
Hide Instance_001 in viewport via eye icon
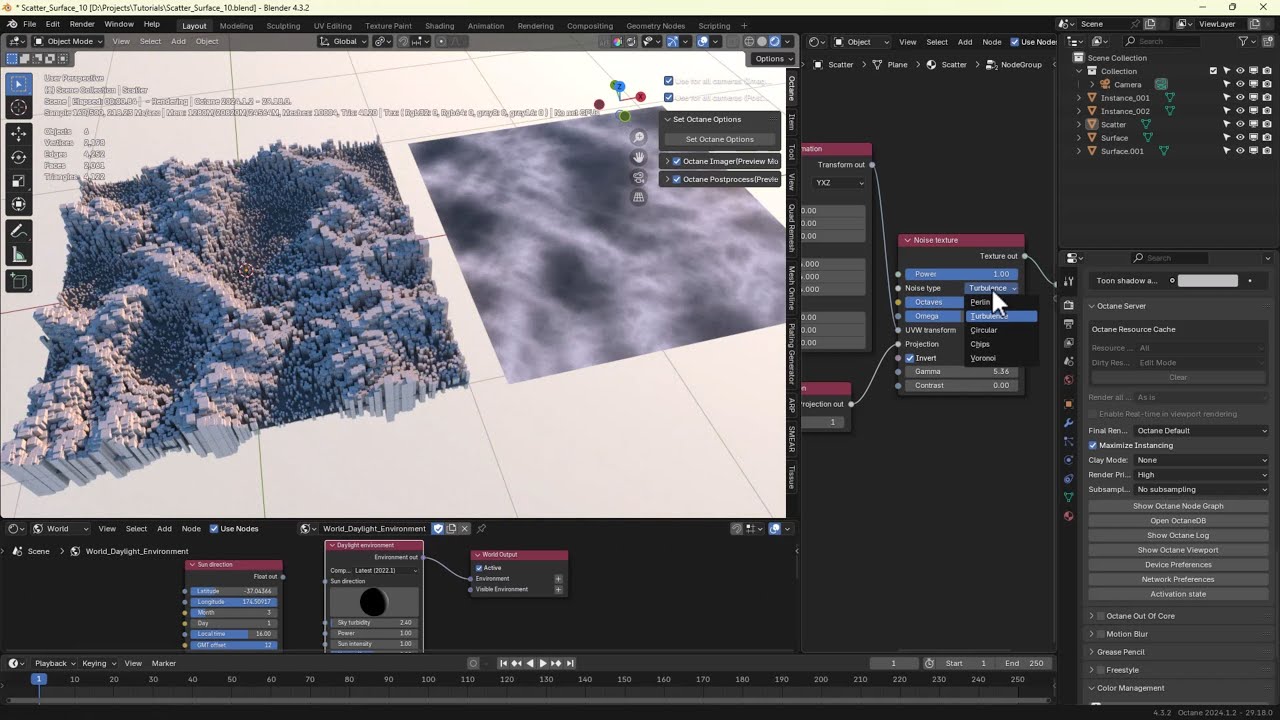click(x=1240, y=98)
